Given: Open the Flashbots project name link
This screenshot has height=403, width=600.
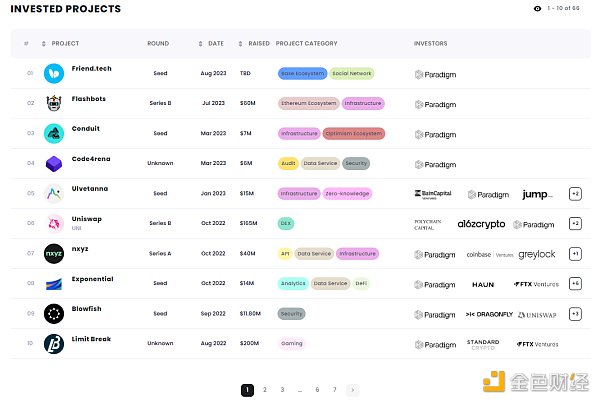Looking at the screenshot, I should (89, 99).
